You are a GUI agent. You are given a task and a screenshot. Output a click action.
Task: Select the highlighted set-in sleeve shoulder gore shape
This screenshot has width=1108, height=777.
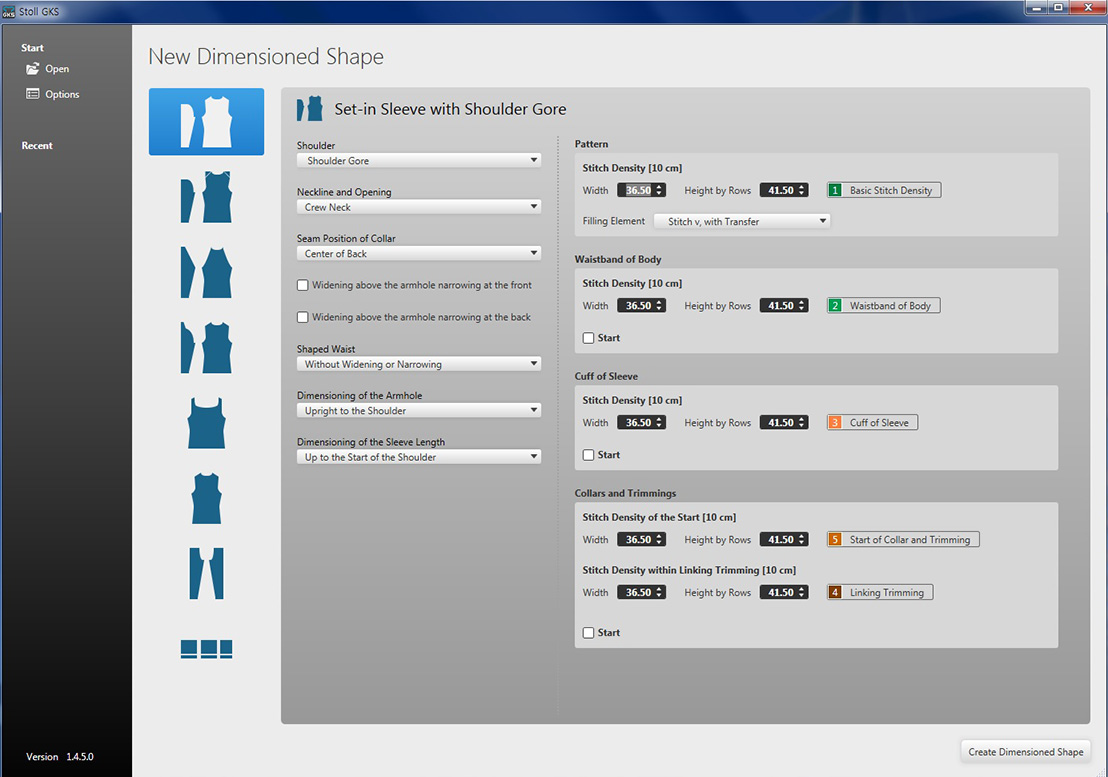pos(206,122)
